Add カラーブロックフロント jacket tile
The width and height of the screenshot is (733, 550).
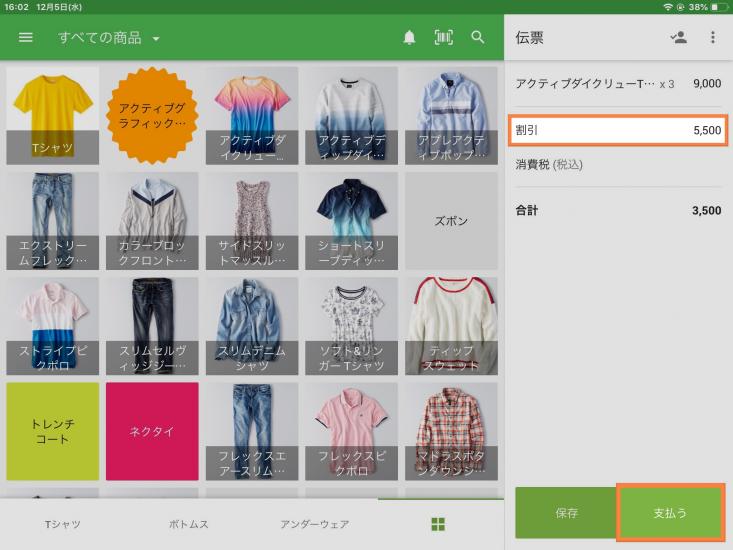[x=152, y=221]
